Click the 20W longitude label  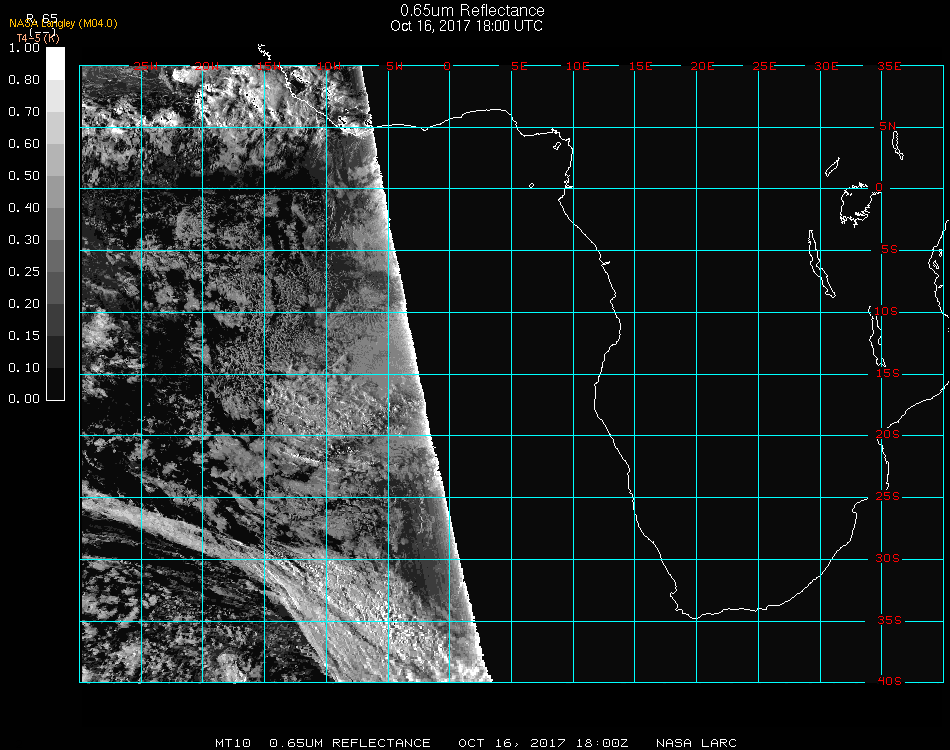point(207,66)
